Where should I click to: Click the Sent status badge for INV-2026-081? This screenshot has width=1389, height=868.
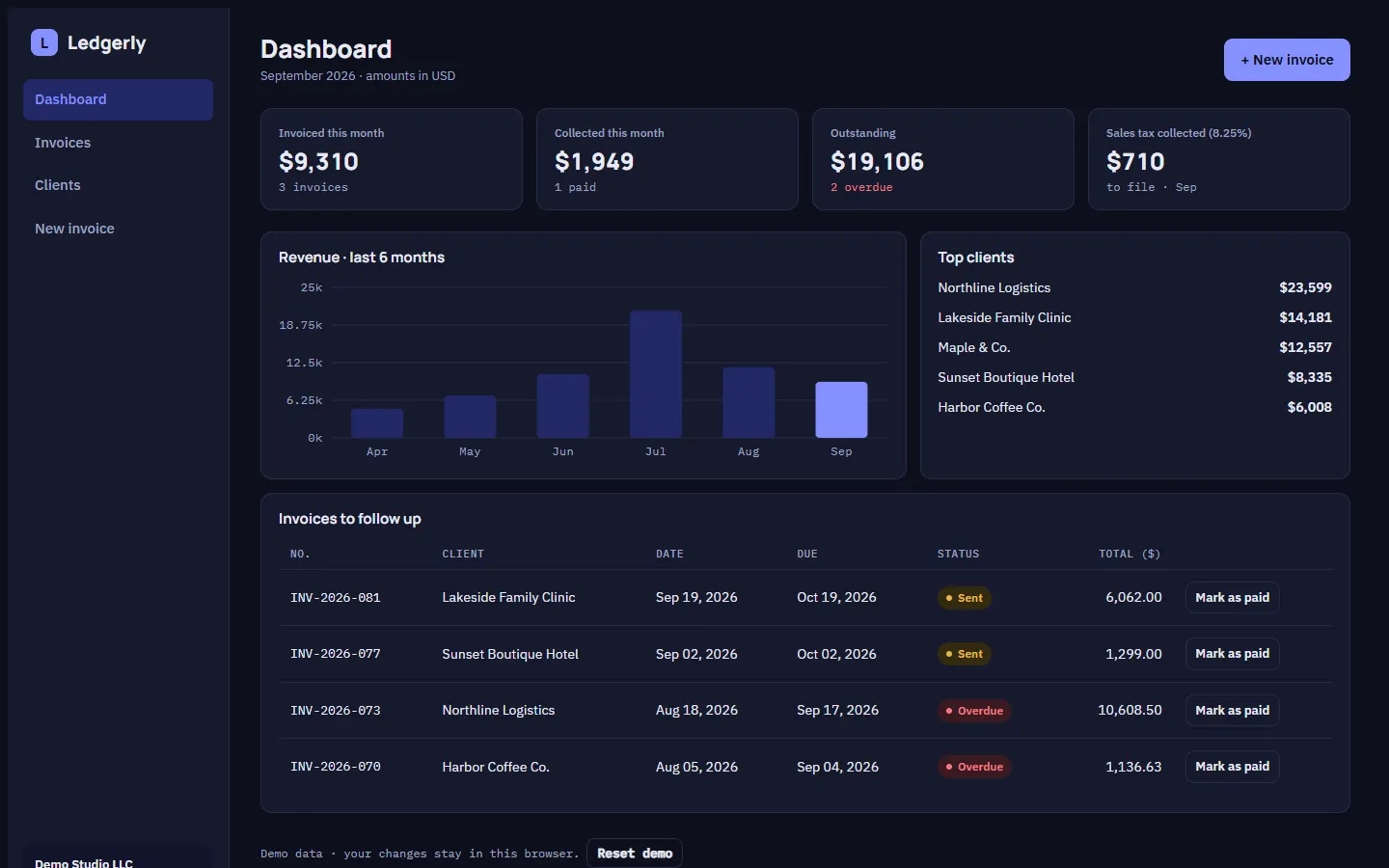coord(965,598)
